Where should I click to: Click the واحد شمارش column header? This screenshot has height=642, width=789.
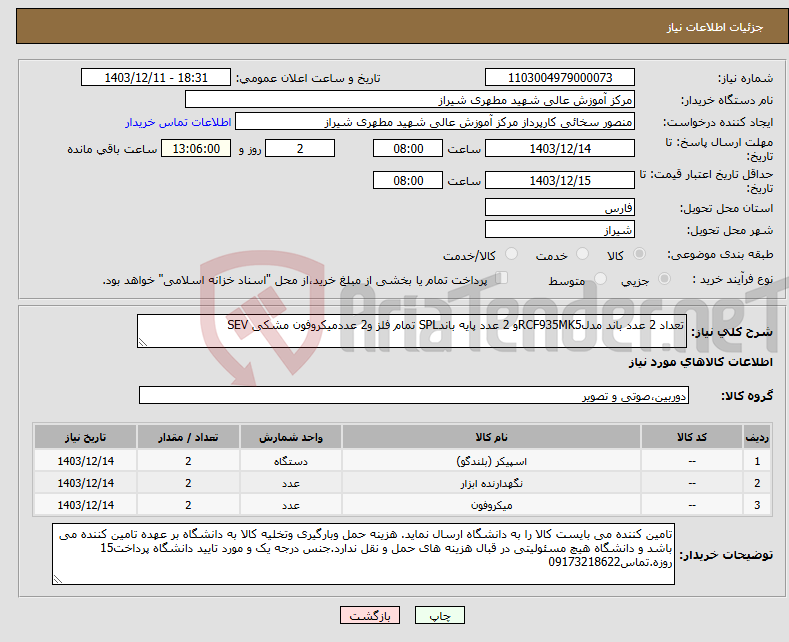(x=291, y=437)
